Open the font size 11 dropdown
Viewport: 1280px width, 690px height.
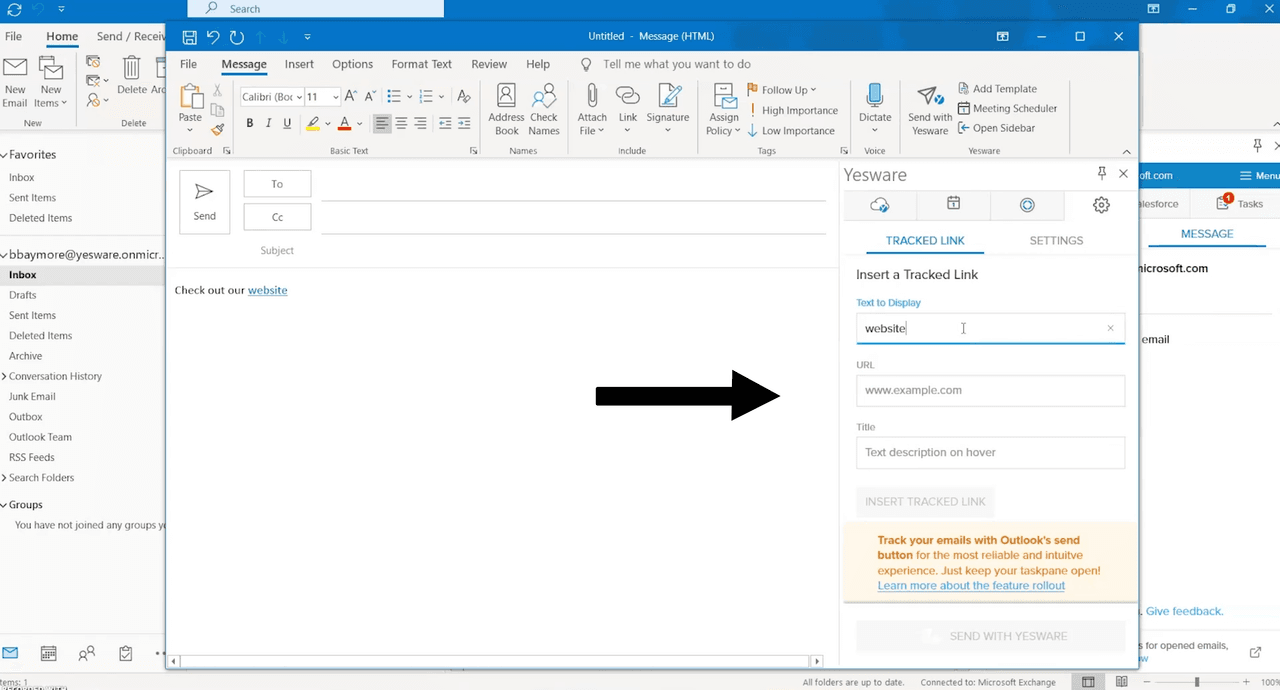click(x=336, y=97)
